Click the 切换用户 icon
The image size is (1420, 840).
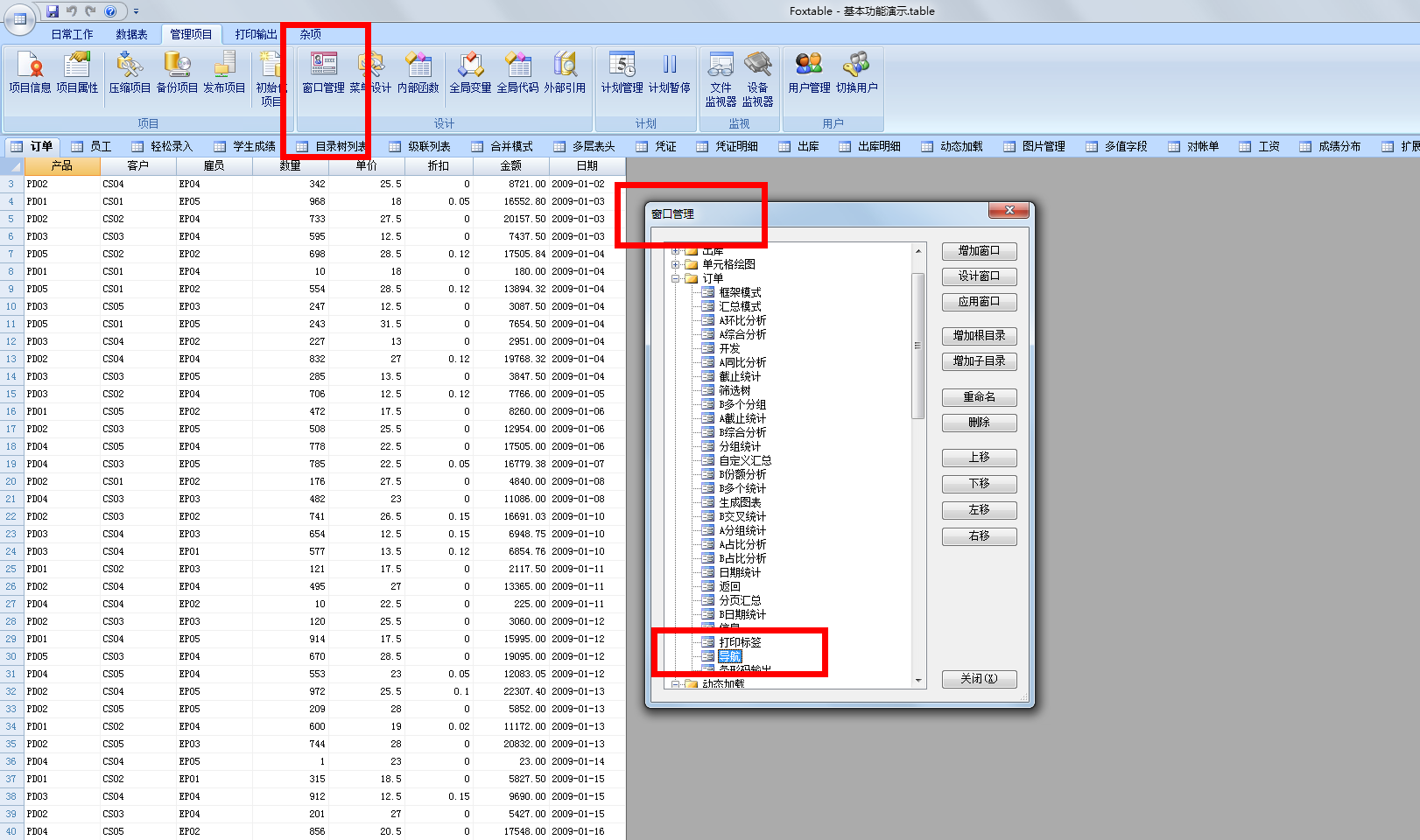856,73
